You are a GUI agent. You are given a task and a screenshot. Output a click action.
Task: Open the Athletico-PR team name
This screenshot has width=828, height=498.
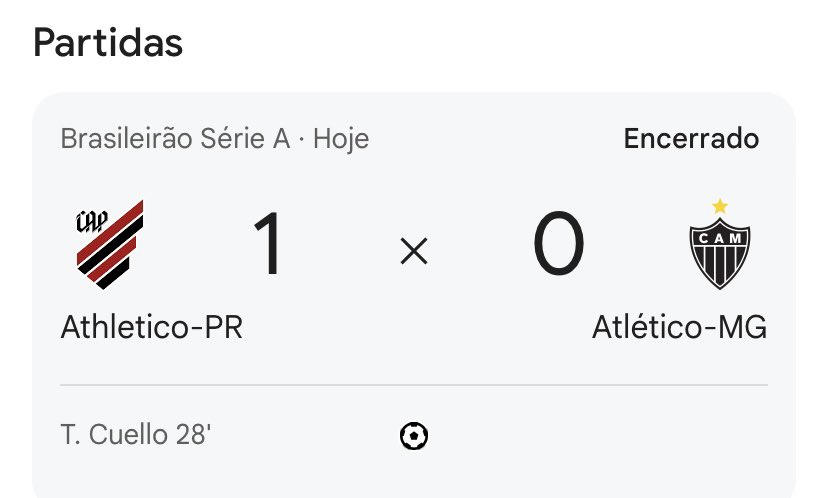coord(152,328)
